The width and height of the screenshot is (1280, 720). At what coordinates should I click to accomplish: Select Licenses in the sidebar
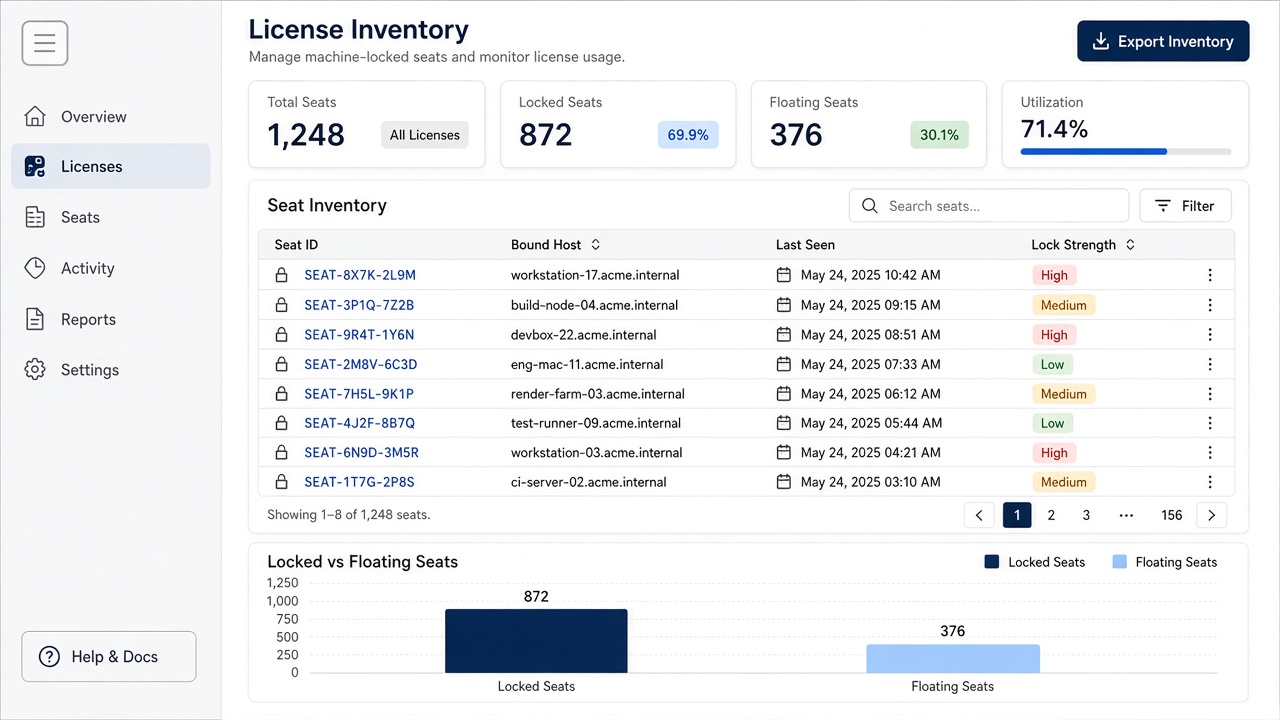(x=111, y=167)
